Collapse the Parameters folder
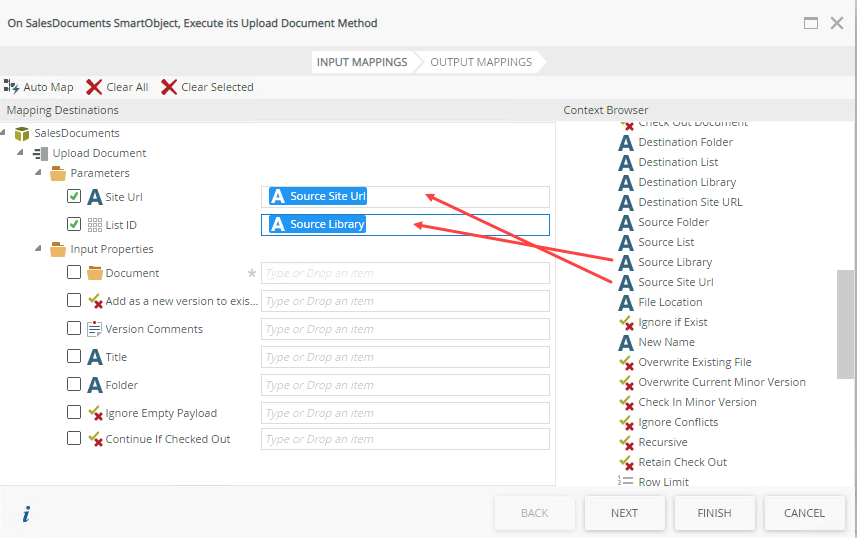The image size is (857, 538). (x=39, y=173)
